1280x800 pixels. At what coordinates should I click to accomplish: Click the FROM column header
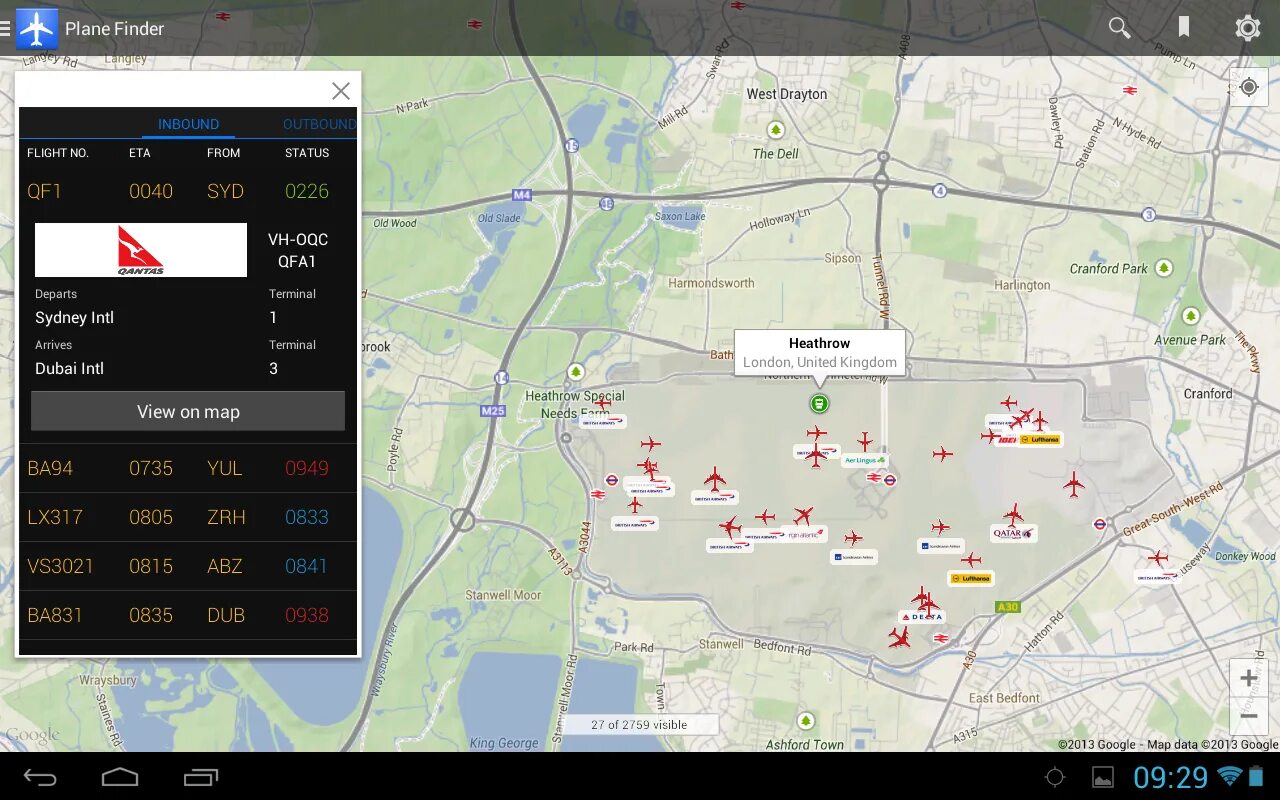point(224,153)
